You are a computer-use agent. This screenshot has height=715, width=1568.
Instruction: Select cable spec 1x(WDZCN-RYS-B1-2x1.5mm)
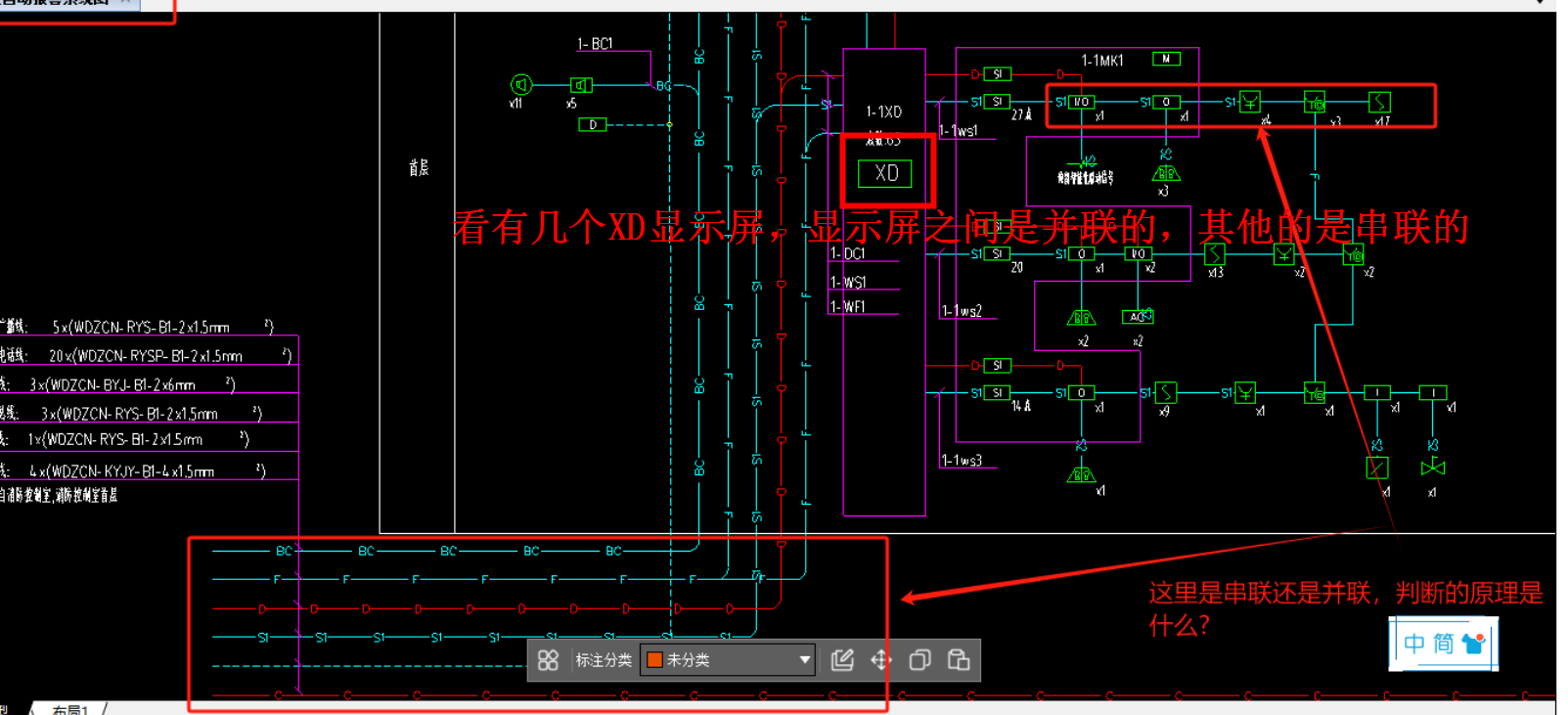(138, 439)
